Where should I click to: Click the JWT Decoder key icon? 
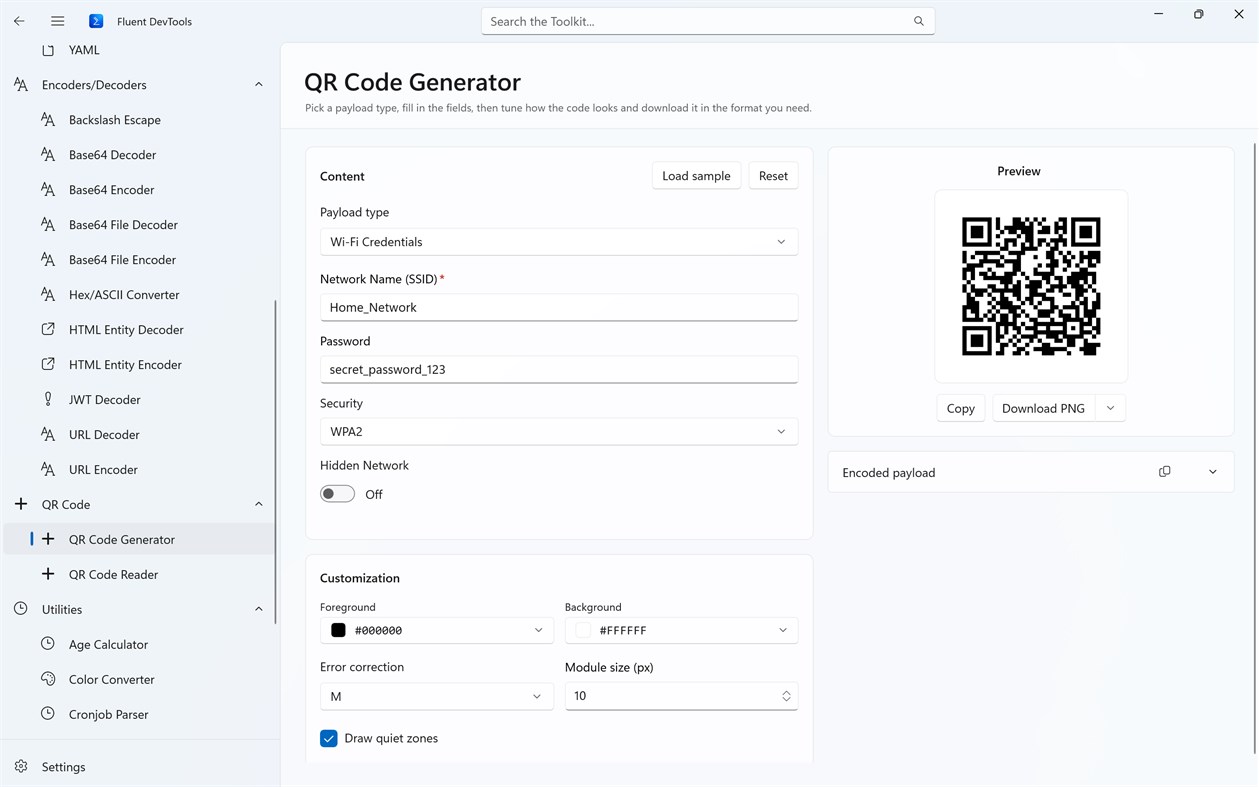pos(47,399)
